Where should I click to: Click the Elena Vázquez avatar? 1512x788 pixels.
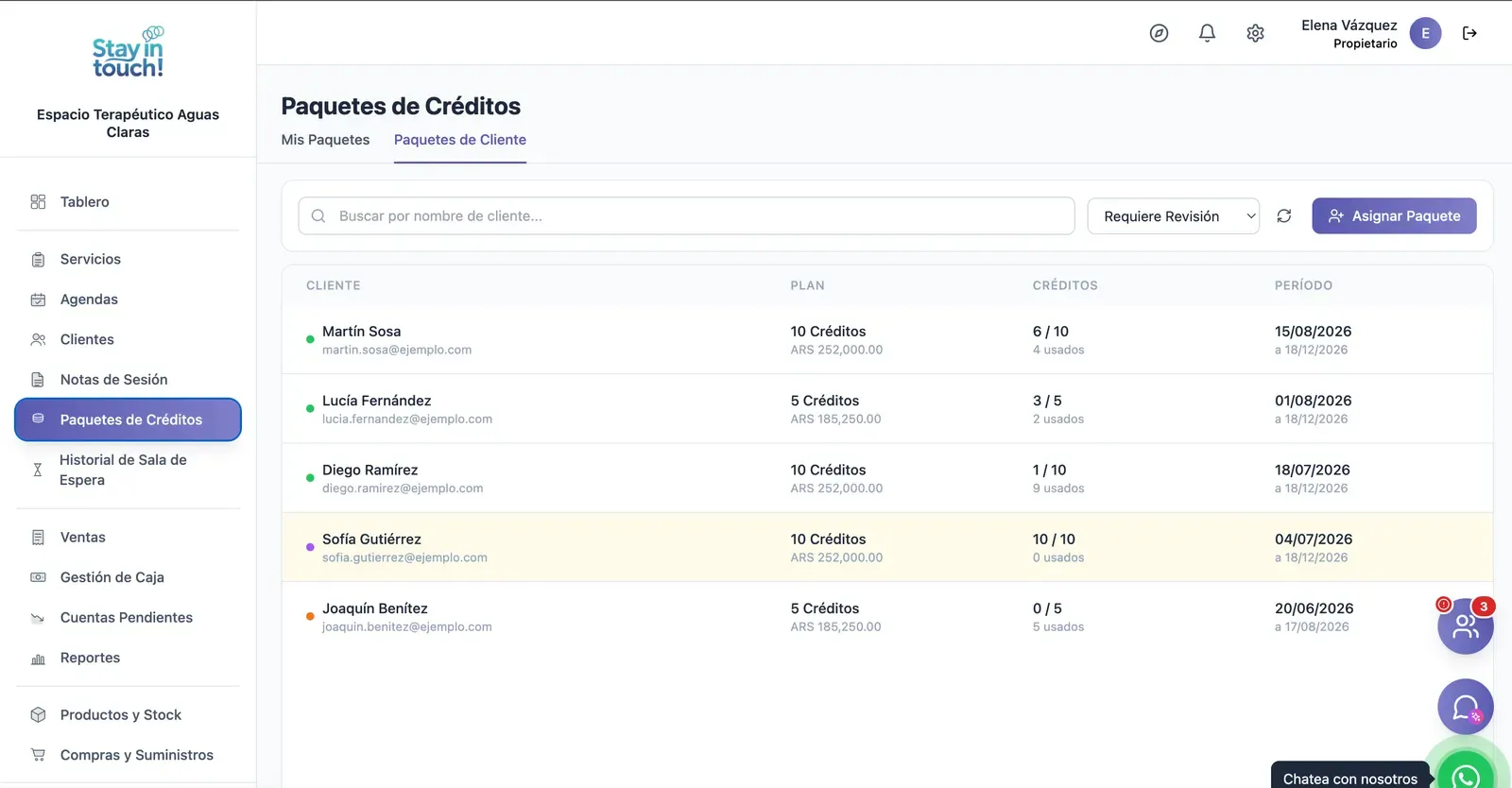(x=1425, y=33)
